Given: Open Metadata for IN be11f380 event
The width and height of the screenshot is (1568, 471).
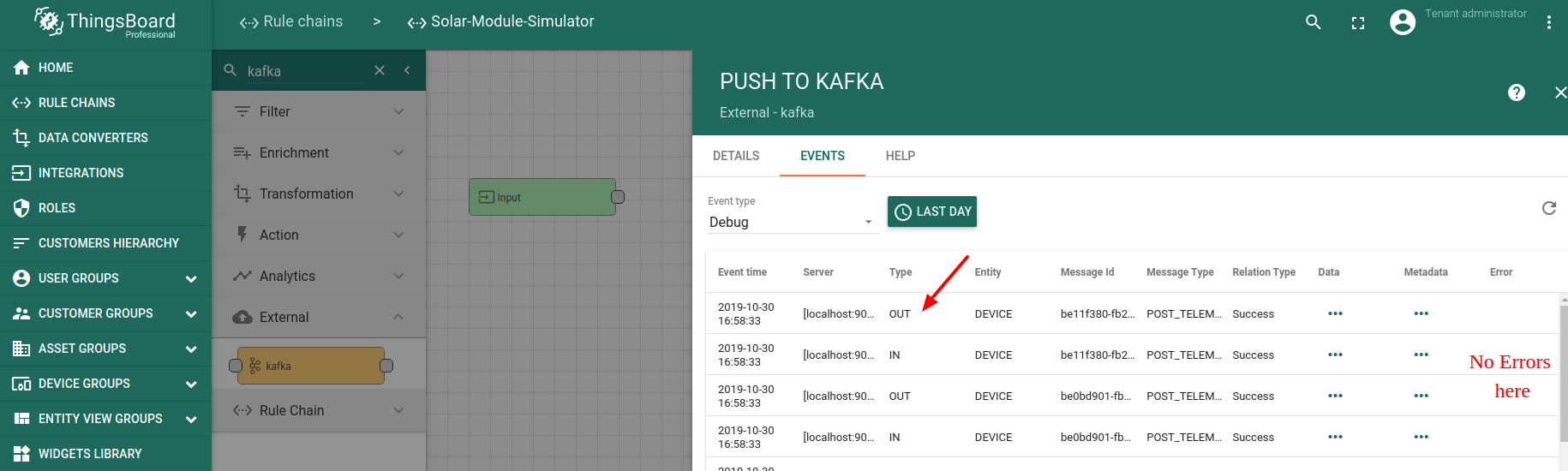Looking at the screenshot, I should tap(1421, 355).
